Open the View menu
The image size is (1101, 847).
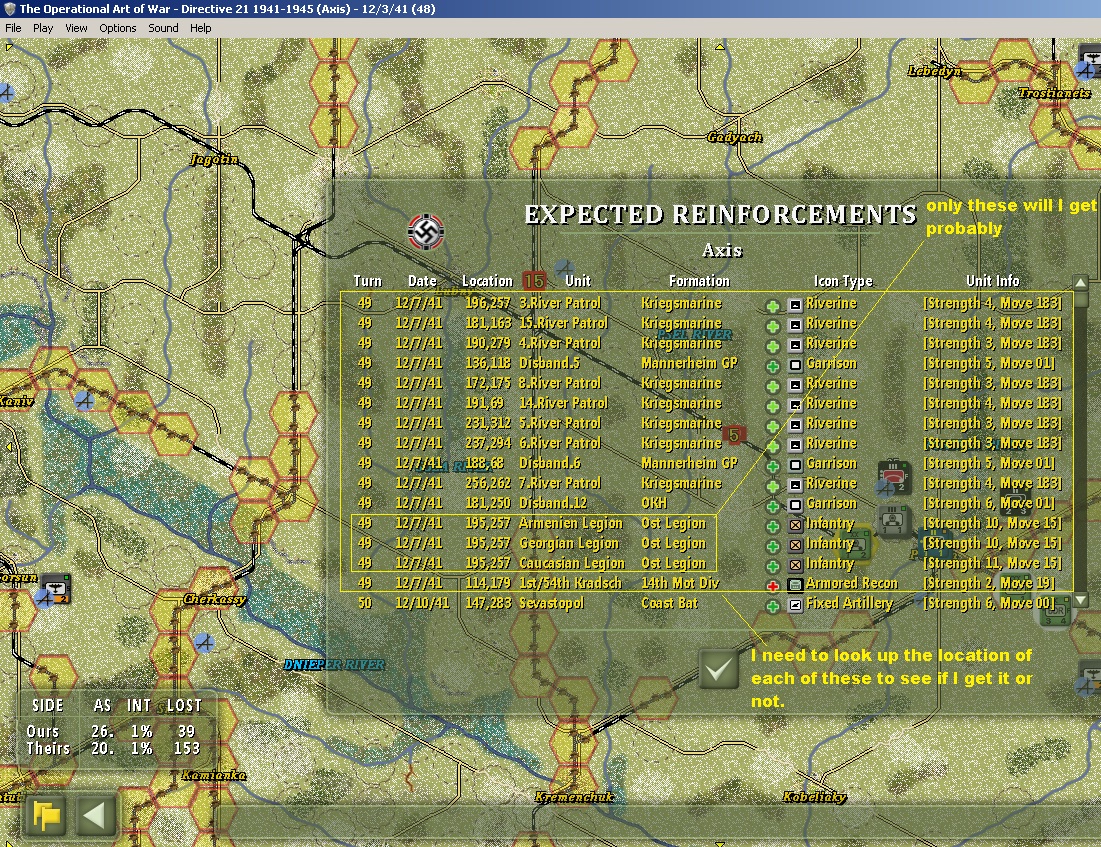76,28
